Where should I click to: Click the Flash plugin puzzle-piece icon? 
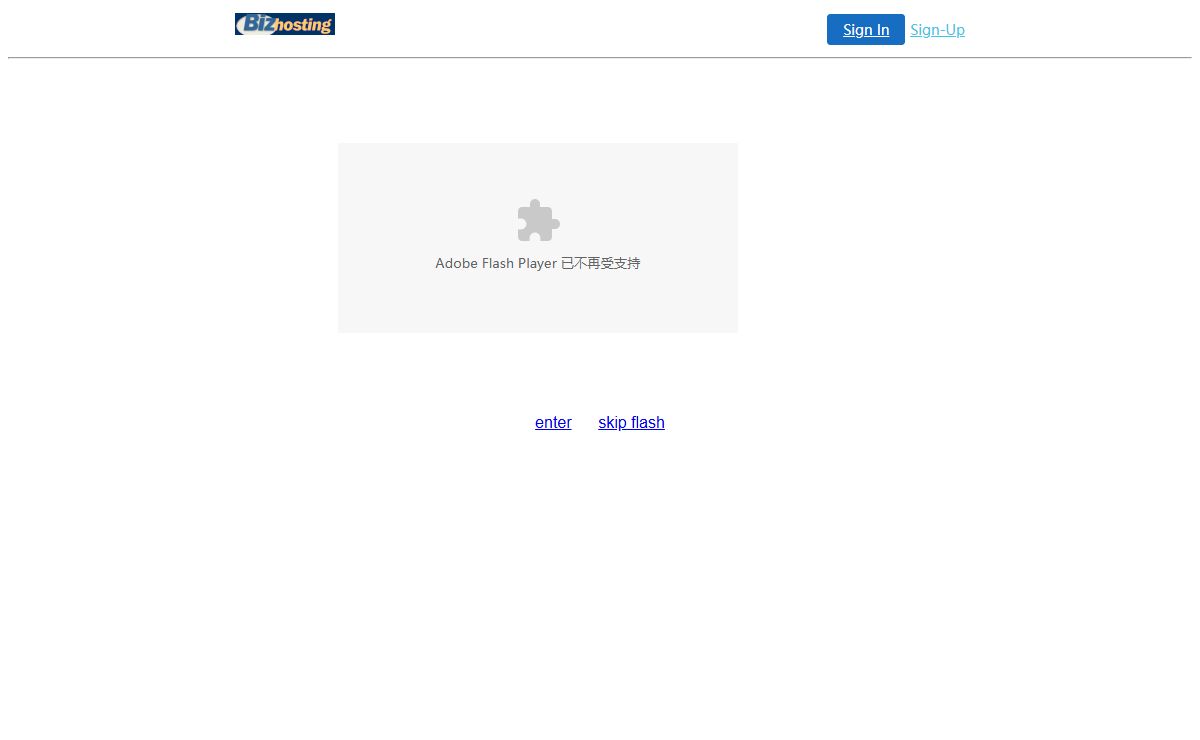click(x=538, y=221)
